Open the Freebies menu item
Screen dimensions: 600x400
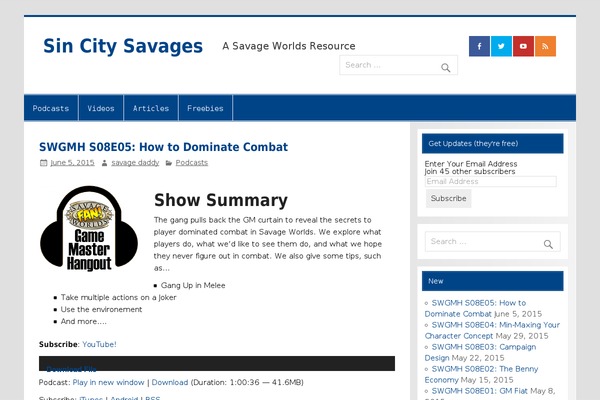pyautogui.click(x=205, y=108)
